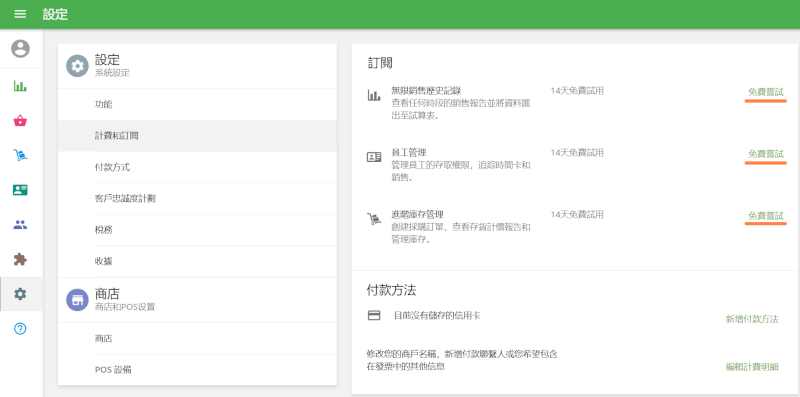Open the inventory hand-truck sidebar icon
The height and width of the screenshot is (397, 800).
pyautogui.click(x=20, y=155)
